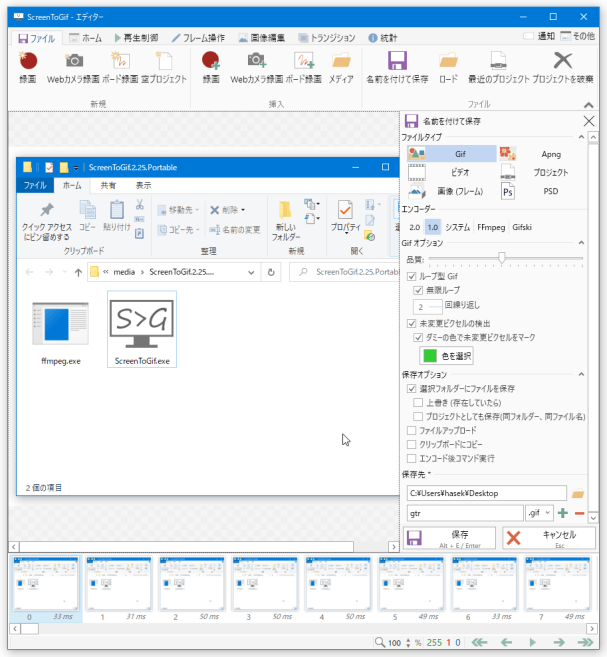The width and height of the screenshot is (607, 657).
Task: Open 最近のプロジェクト list
Action: [497, 67]
